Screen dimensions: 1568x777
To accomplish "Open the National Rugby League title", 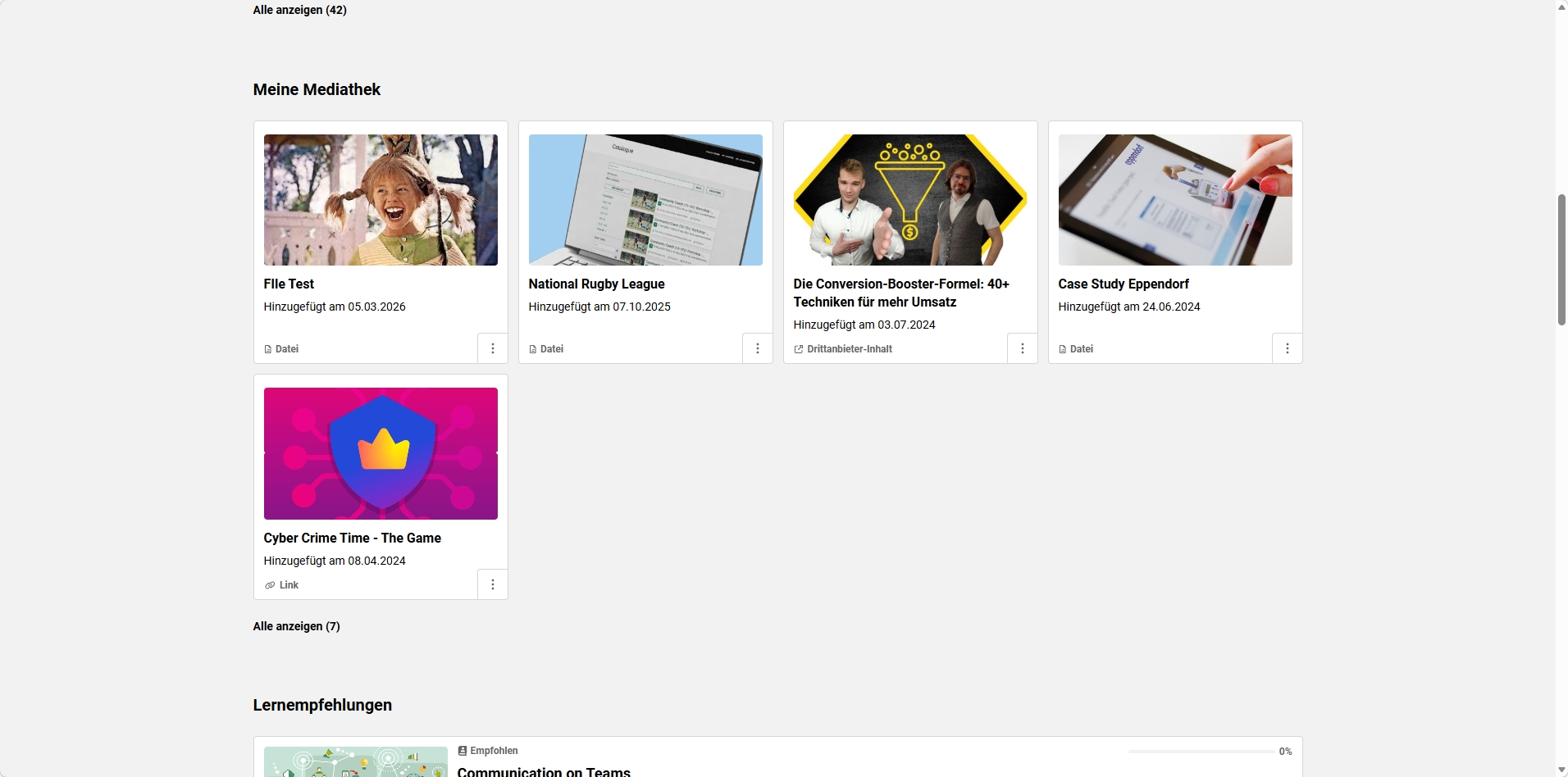I will (x=597, y=284).
